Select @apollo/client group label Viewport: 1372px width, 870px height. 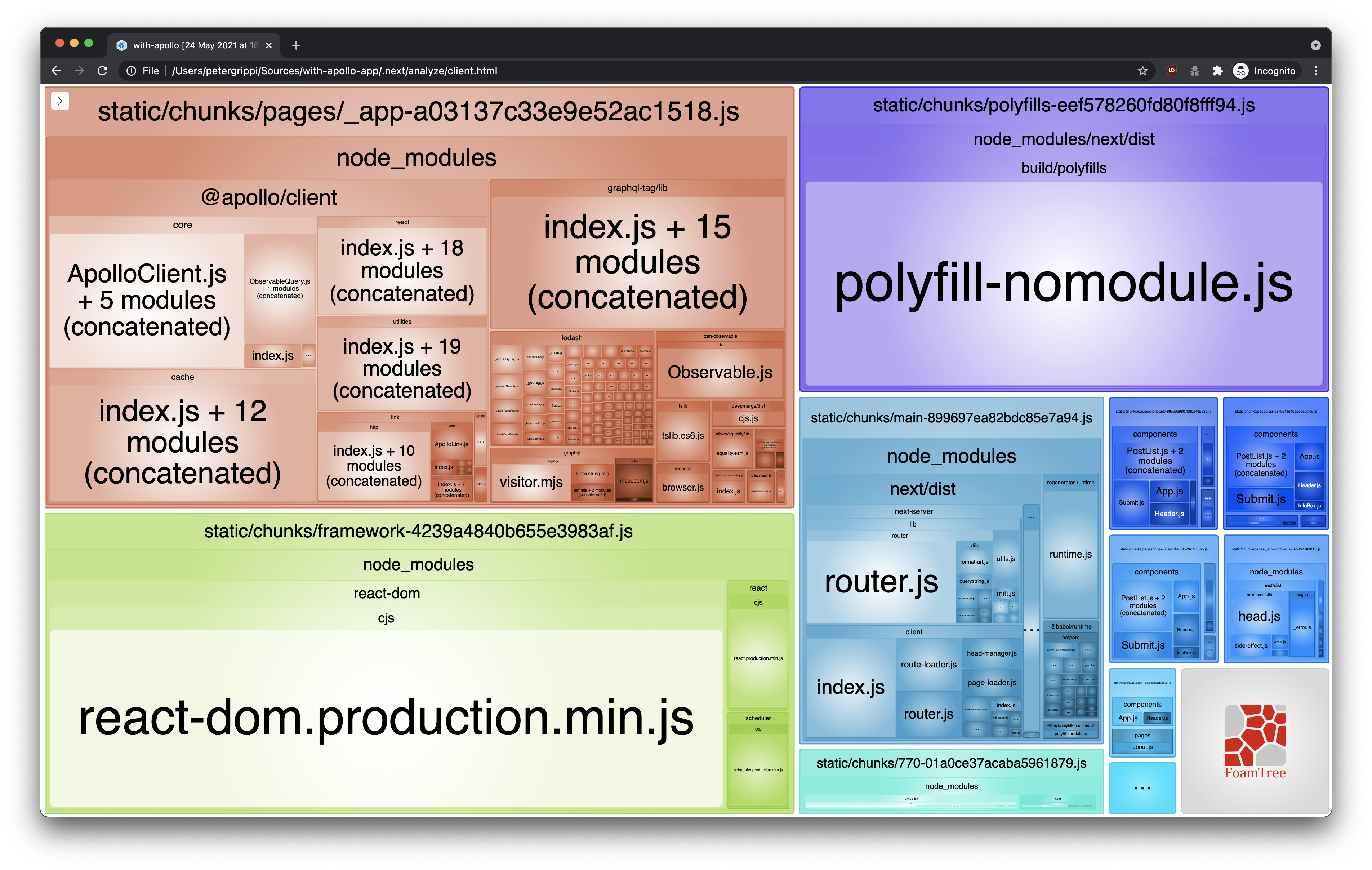point(268,197)
